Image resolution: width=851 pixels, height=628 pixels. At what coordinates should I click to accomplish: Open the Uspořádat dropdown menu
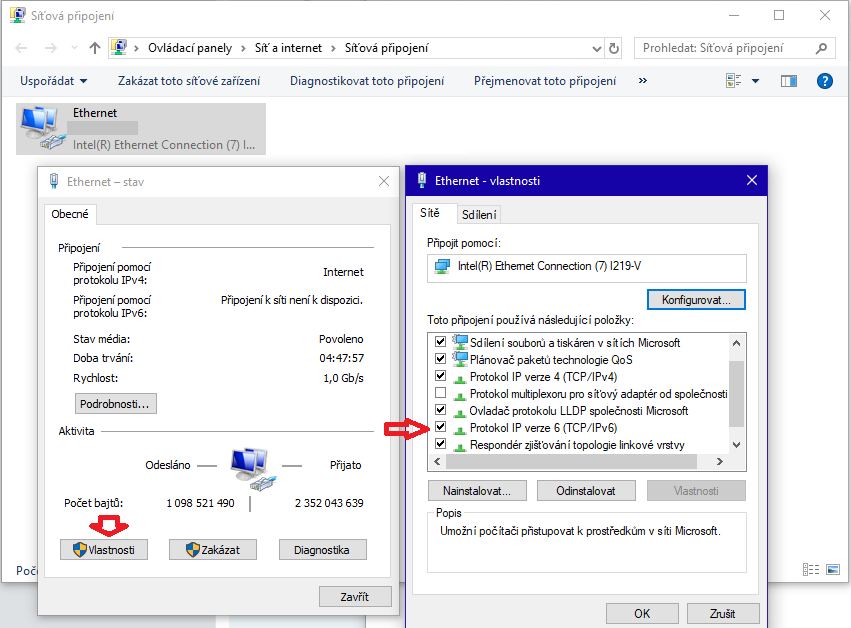[53, 81]
